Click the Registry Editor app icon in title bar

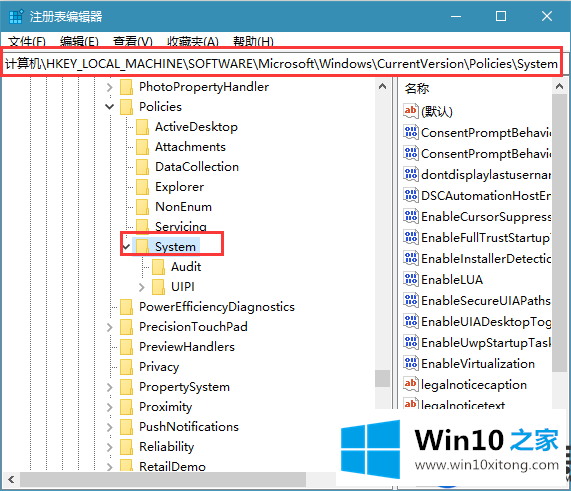16,17
